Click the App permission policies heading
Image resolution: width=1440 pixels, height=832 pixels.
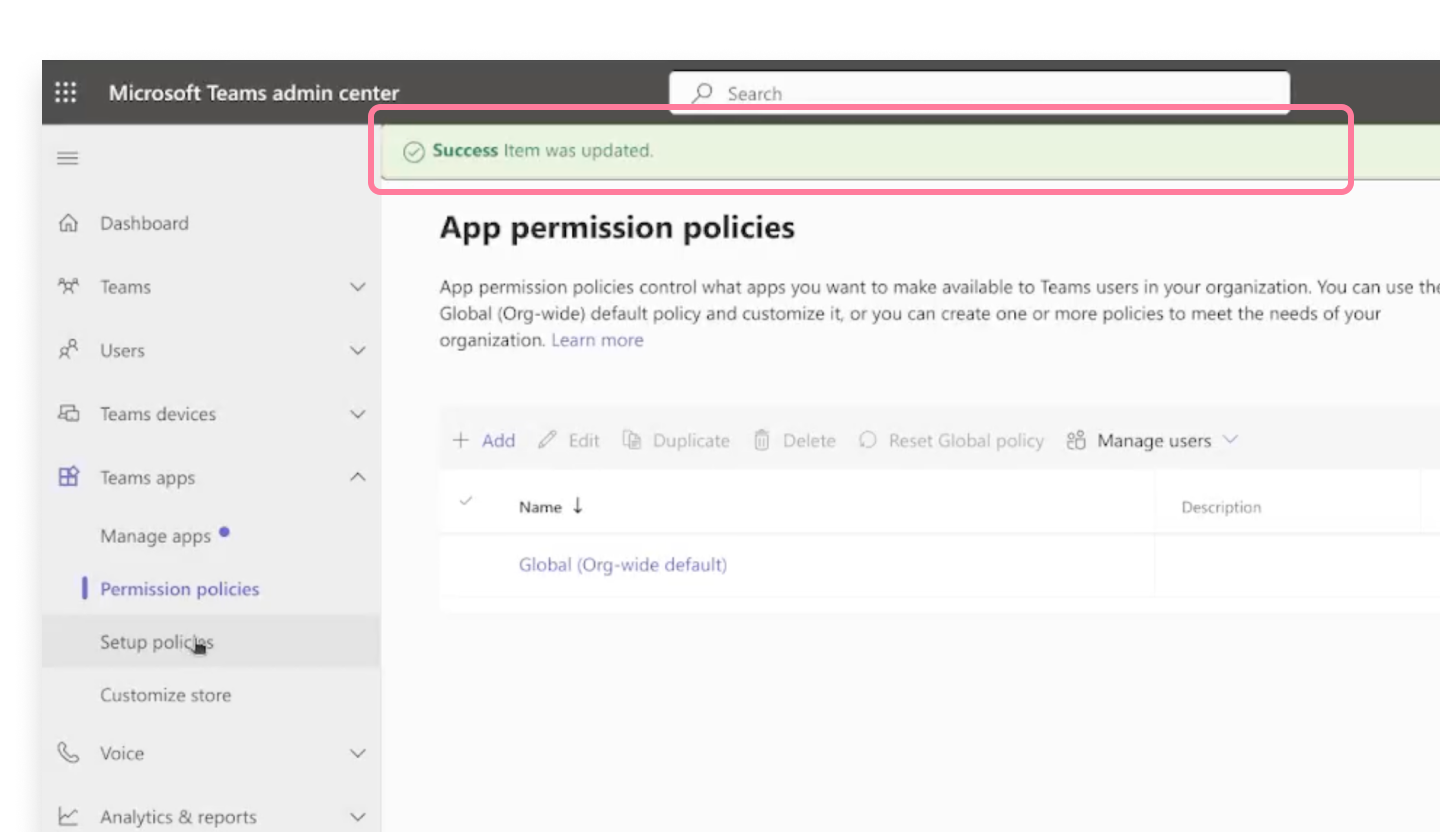pyautogui.click(x=617, y=227)
